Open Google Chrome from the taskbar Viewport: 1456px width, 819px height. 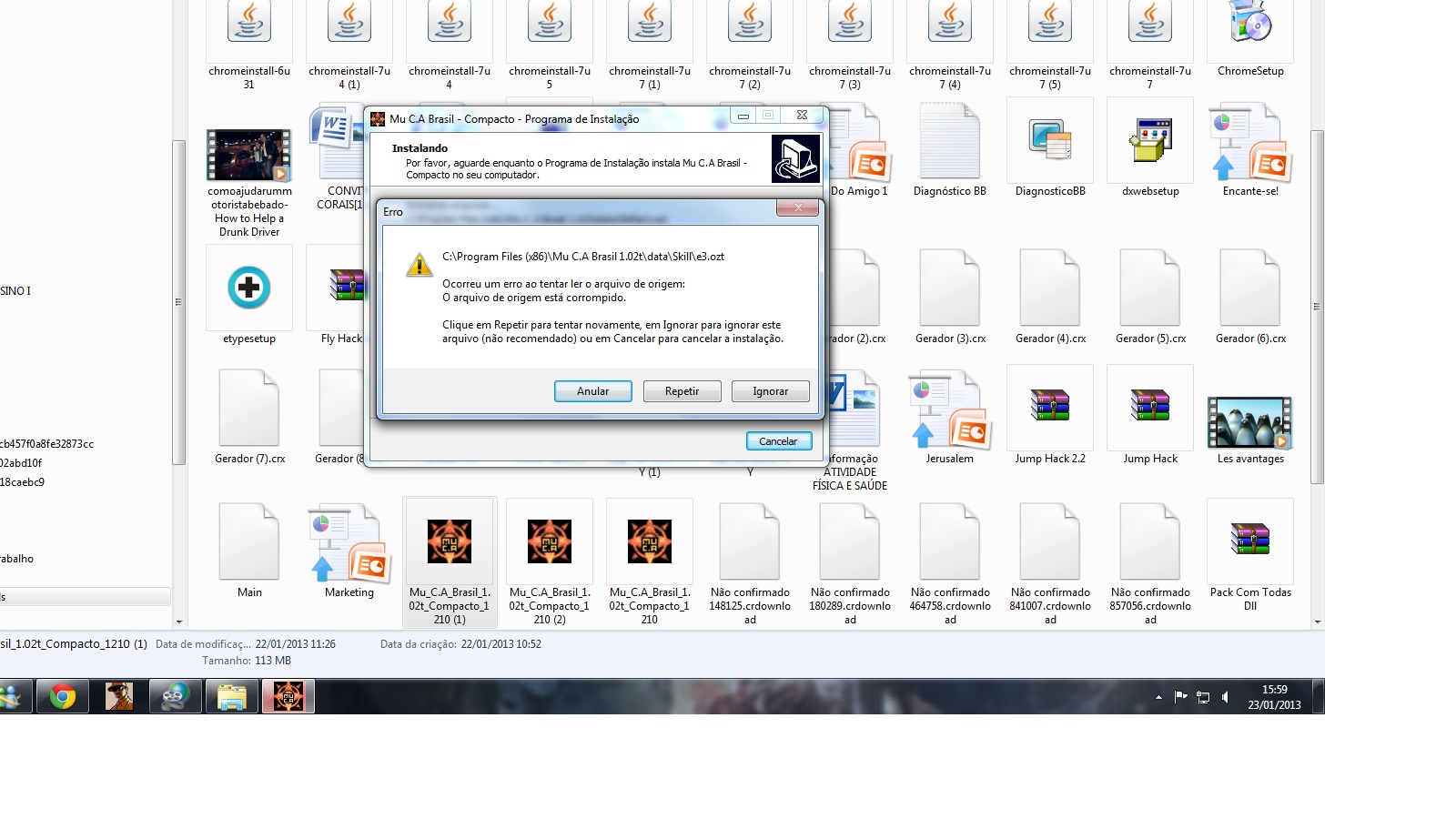(63, 697)
